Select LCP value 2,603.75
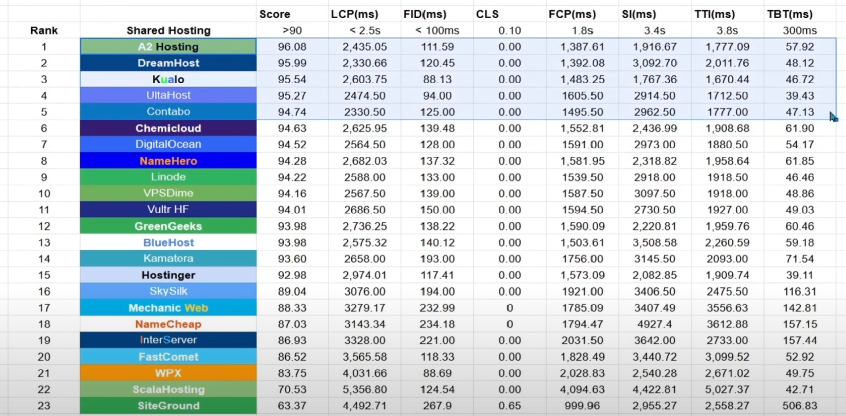The image size is (846, 416). 364,79
